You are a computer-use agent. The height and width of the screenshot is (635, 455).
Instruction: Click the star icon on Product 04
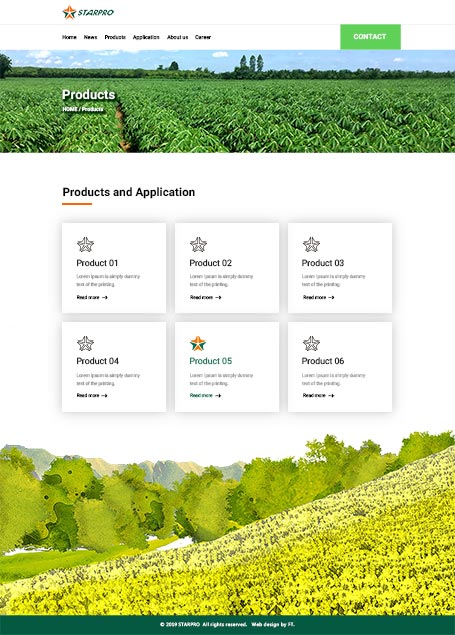point(85,343)
